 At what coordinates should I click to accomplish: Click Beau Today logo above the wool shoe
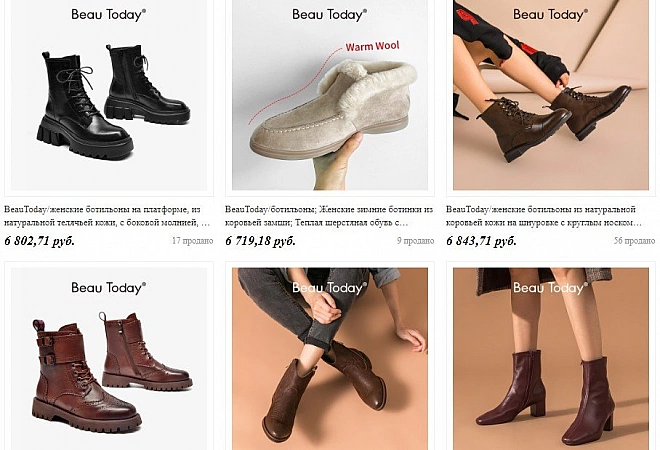(330, 14)
